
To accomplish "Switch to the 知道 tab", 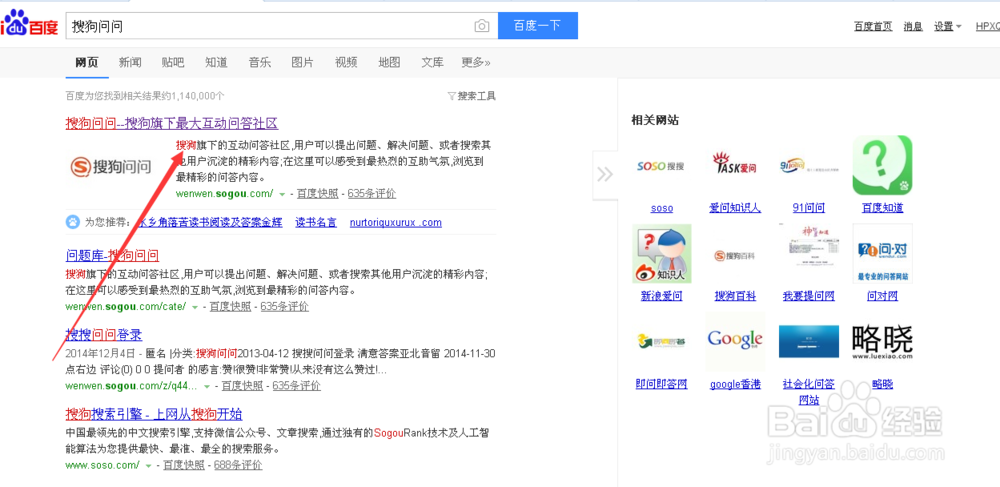I will pos(216,62).
